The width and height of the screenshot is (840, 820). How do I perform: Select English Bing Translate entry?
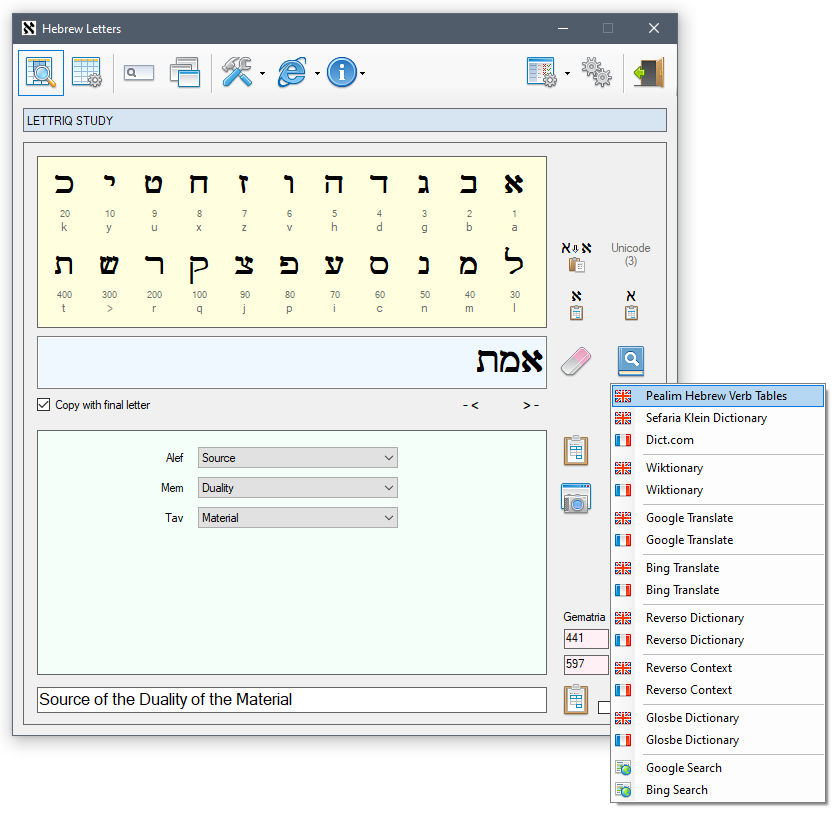(x=717, y=568)
